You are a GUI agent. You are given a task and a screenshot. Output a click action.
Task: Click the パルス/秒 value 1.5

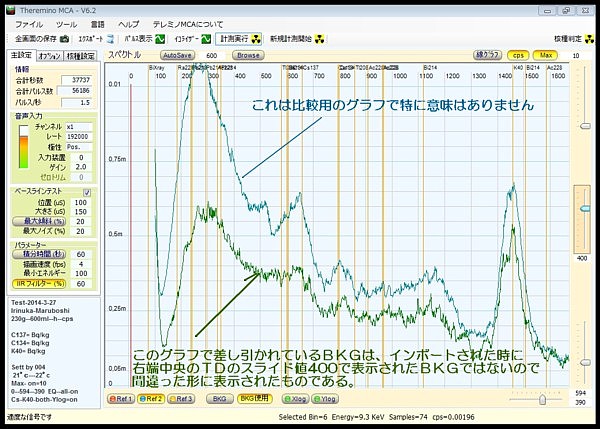[77, 103]
